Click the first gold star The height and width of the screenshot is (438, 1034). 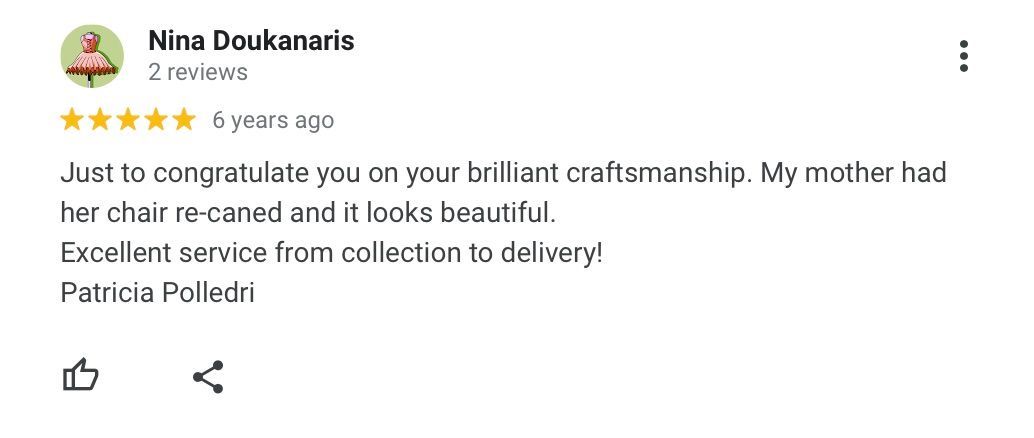pos(72,121)
